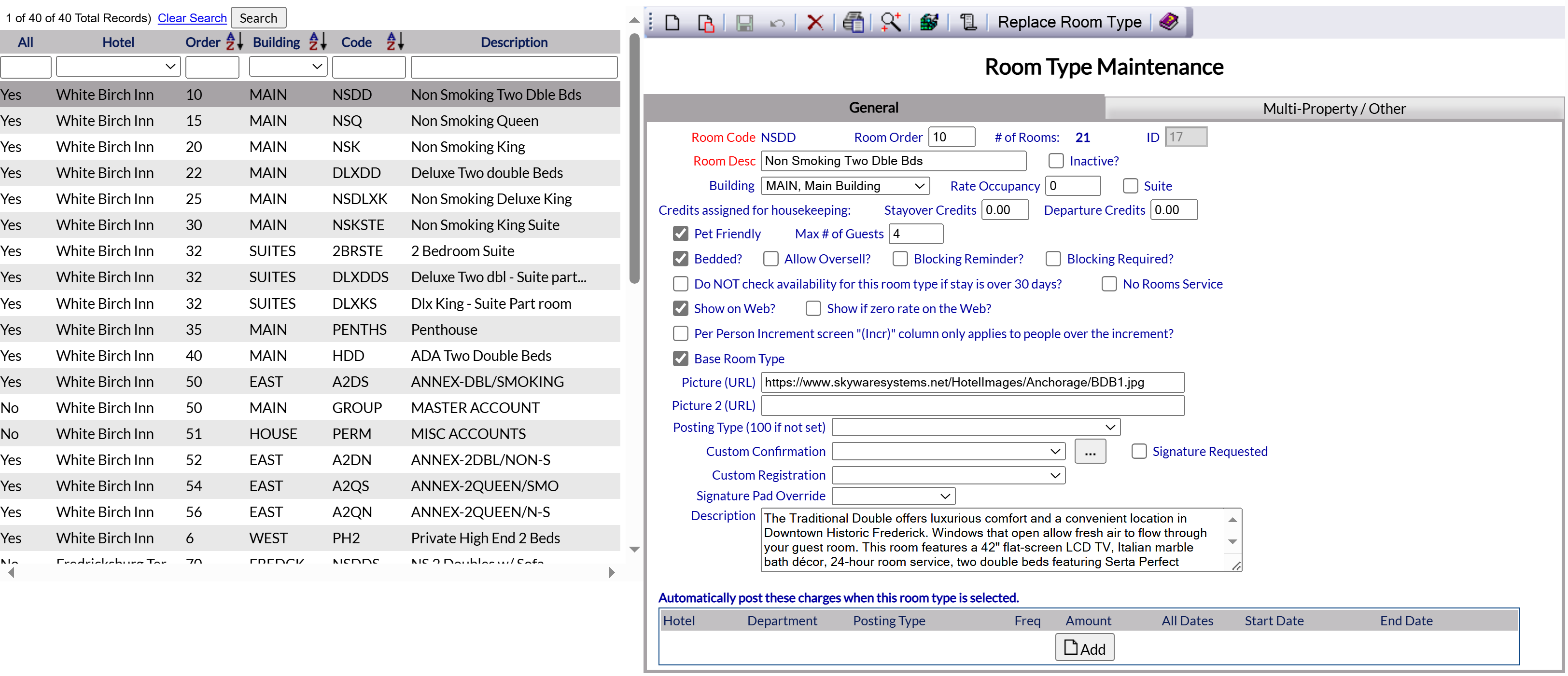
Task: Click the Description box scroll-down arrow
Action: click(1233, 541)
